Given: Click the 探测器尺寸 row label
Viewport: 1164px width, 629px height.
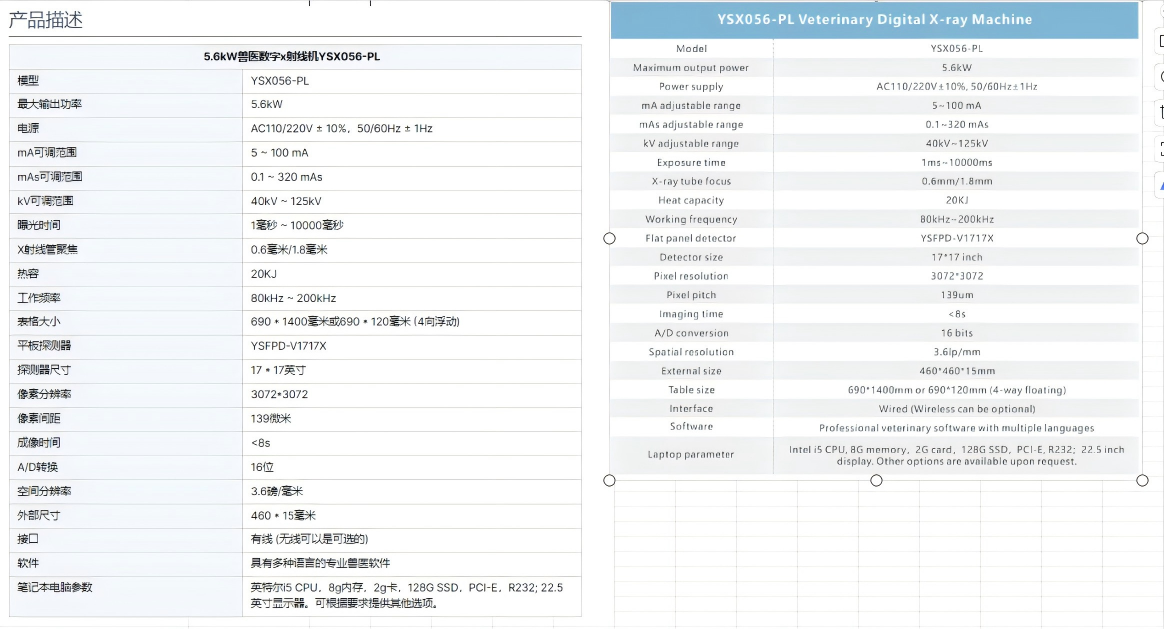Looking at the screenshot, I should (x=45, y=370).
